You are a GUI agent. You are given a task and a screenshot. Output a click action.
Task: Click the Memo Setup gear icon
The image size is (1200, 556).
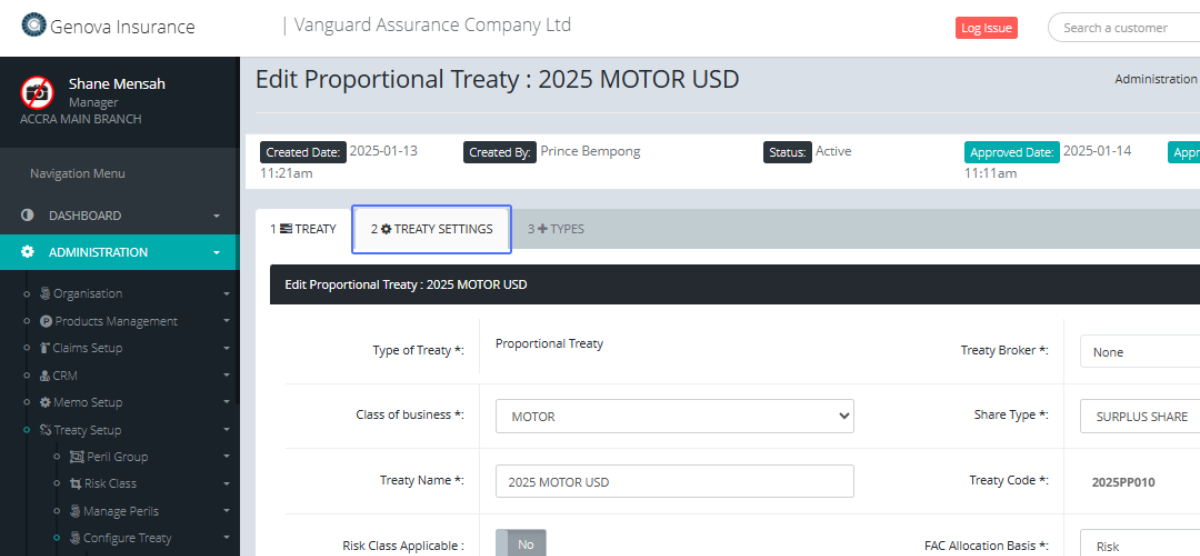[45, 403]
